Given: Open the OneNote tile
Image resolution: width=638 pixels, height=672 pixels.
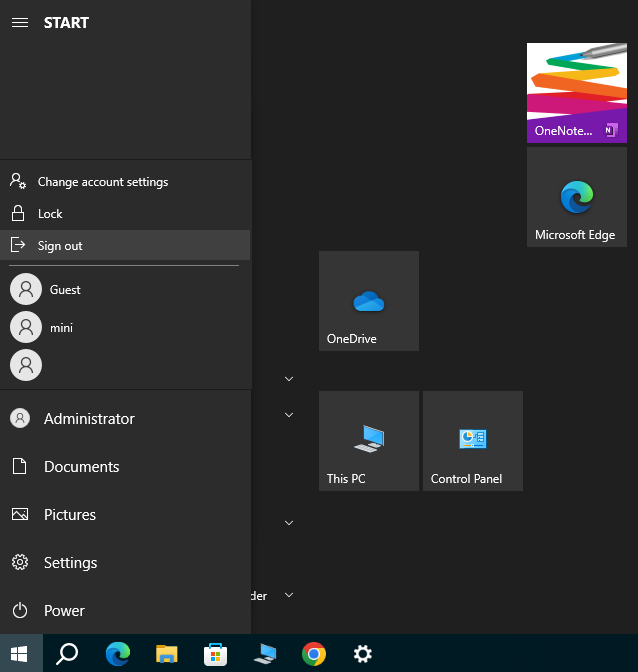Looking at the screenshot, I should 576,93.
